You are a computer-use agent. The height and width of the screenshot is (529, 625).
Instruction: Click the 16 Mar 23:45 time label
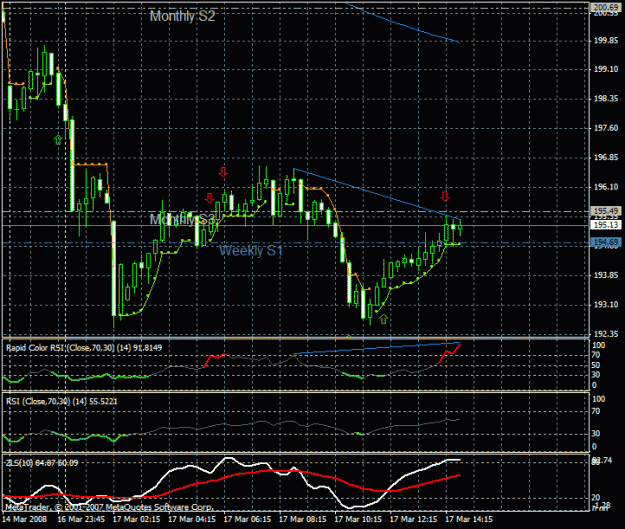tap(81, 519)
